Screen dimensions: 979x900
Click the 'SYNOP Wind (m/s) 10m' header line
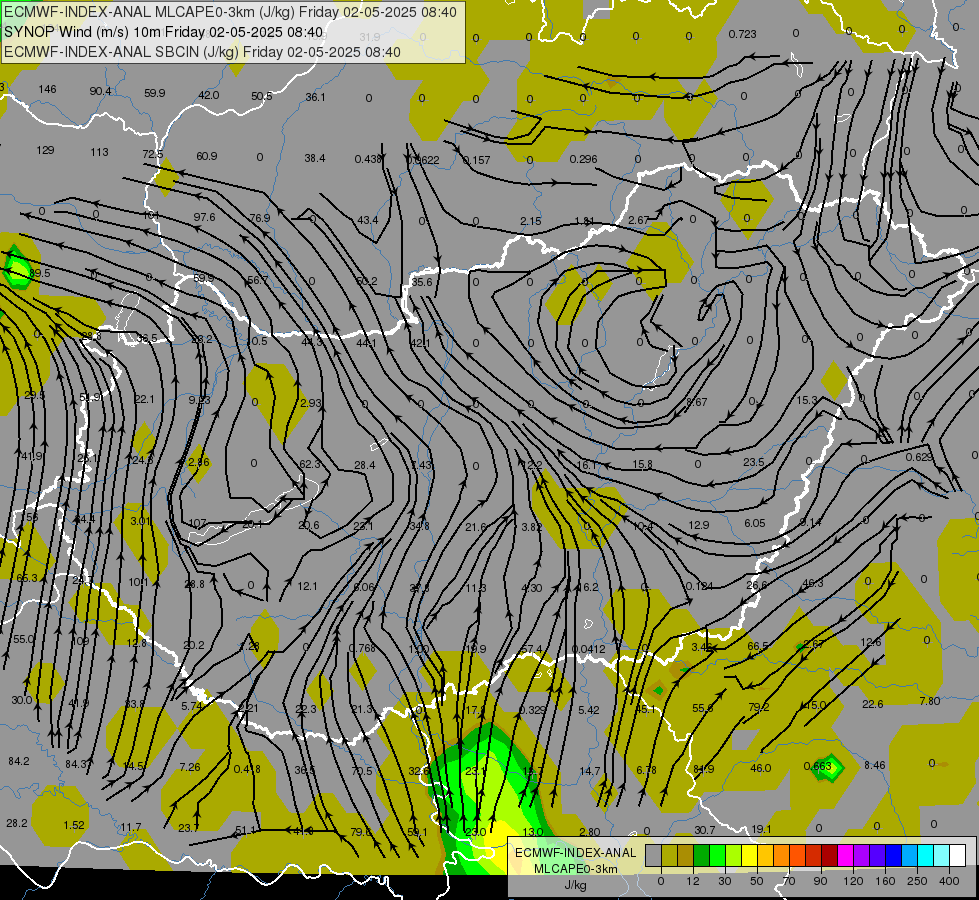[x=164, y=32]
